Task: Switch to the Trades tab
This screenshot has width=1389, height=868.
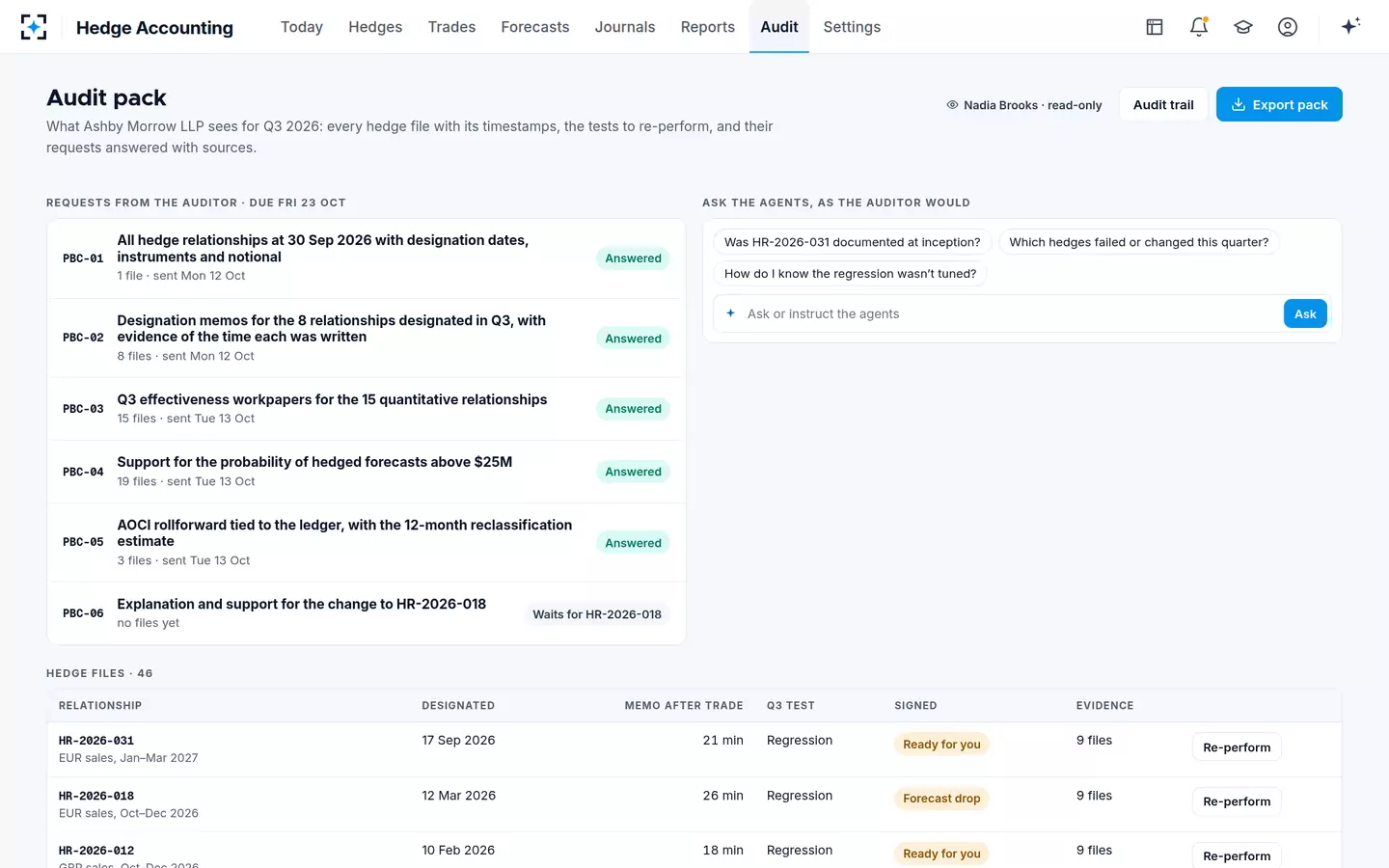Action: pos(451,27)
